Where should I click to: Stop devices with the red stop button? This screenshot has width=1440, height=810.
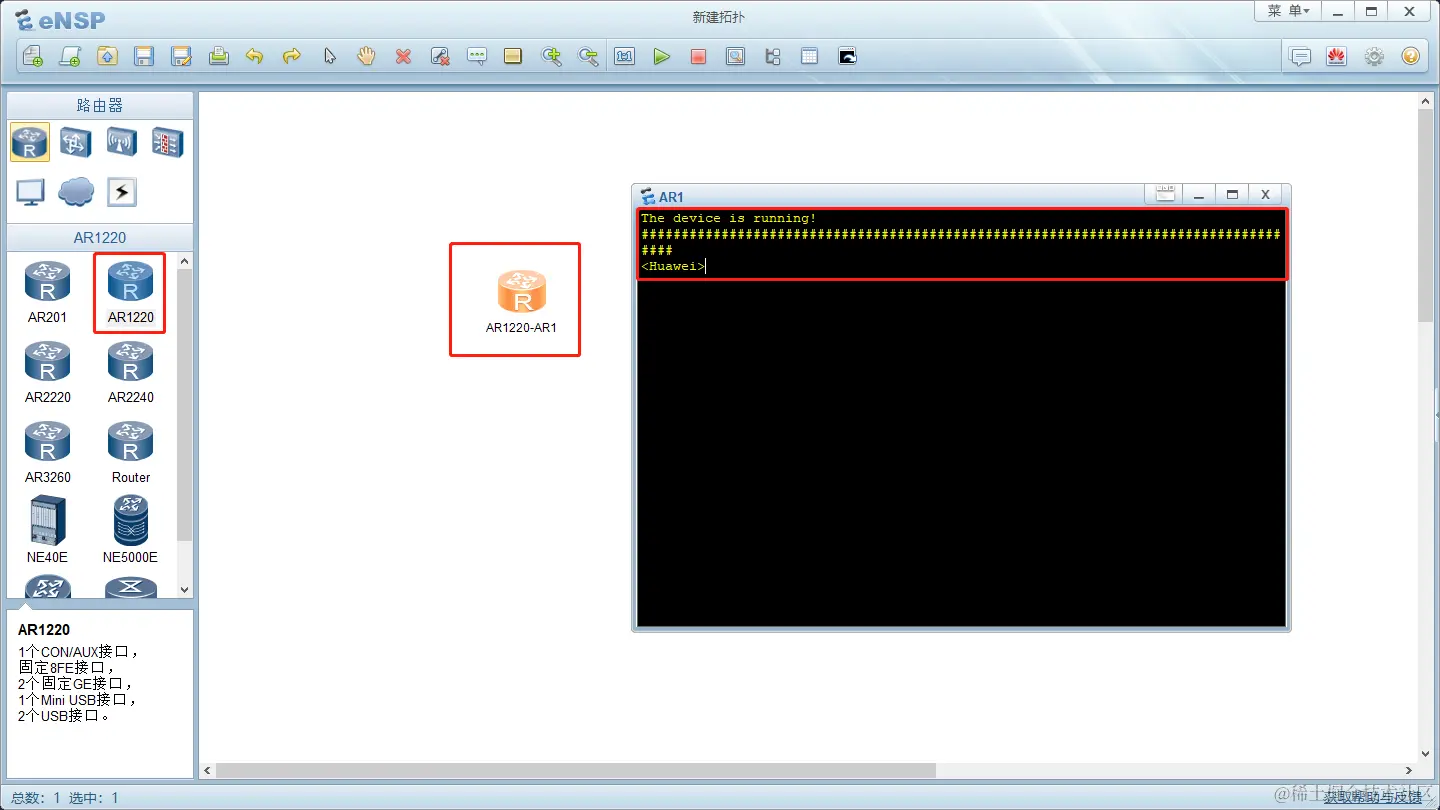698,57
